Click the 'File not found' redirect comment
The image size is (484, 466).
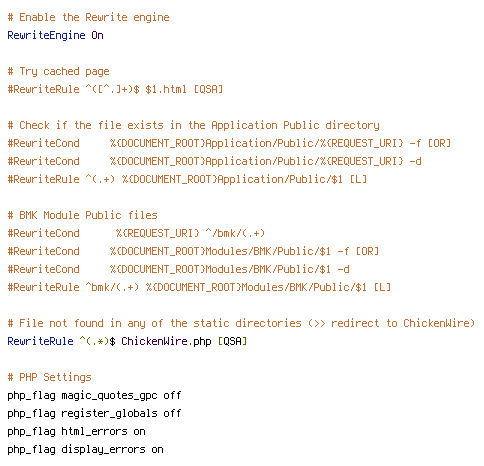pos(241,324)
